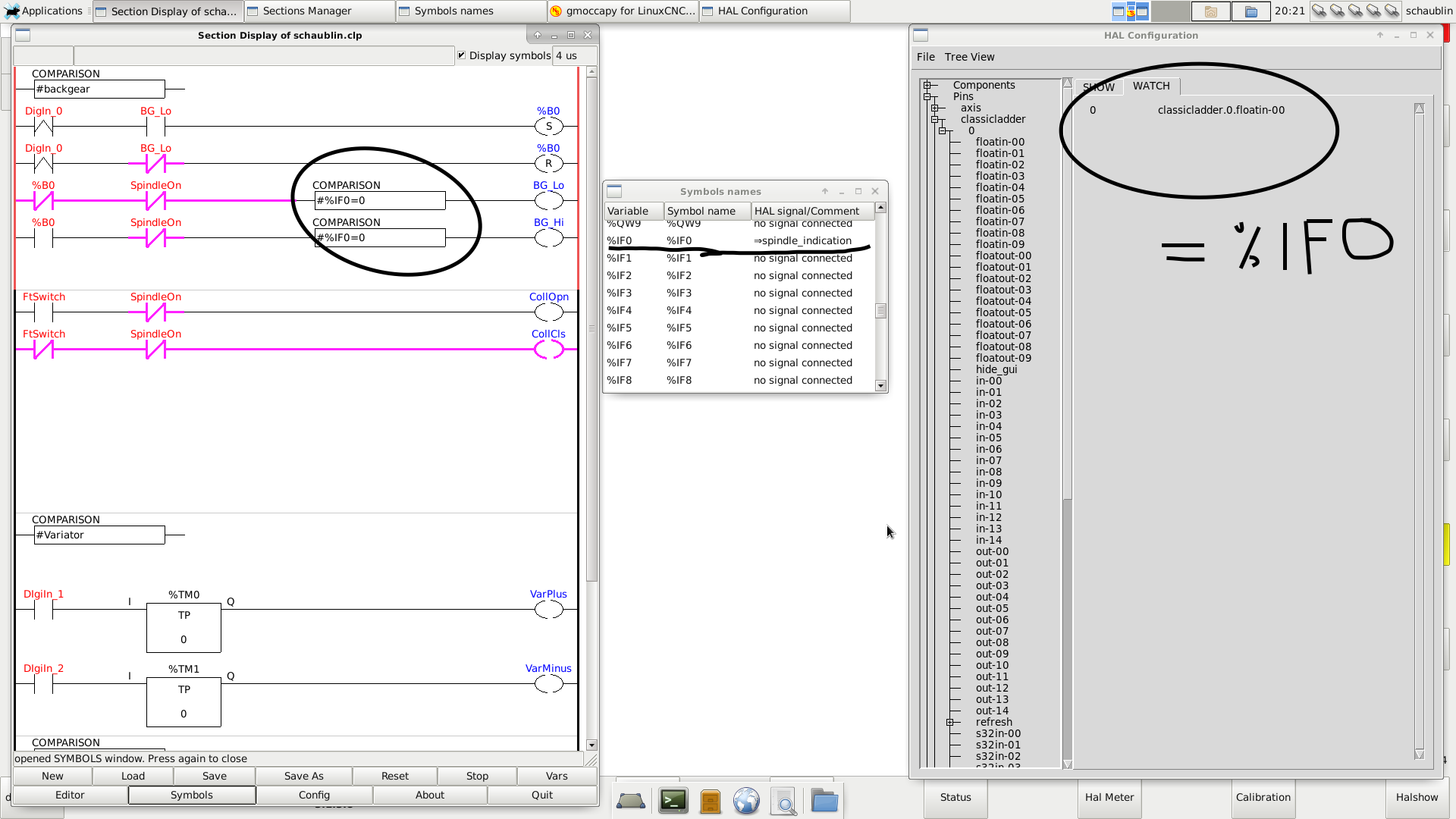Expand the refresh tree node
Image resolution: width=1456 pixels, height=819 pixels.
coord(949,722)
